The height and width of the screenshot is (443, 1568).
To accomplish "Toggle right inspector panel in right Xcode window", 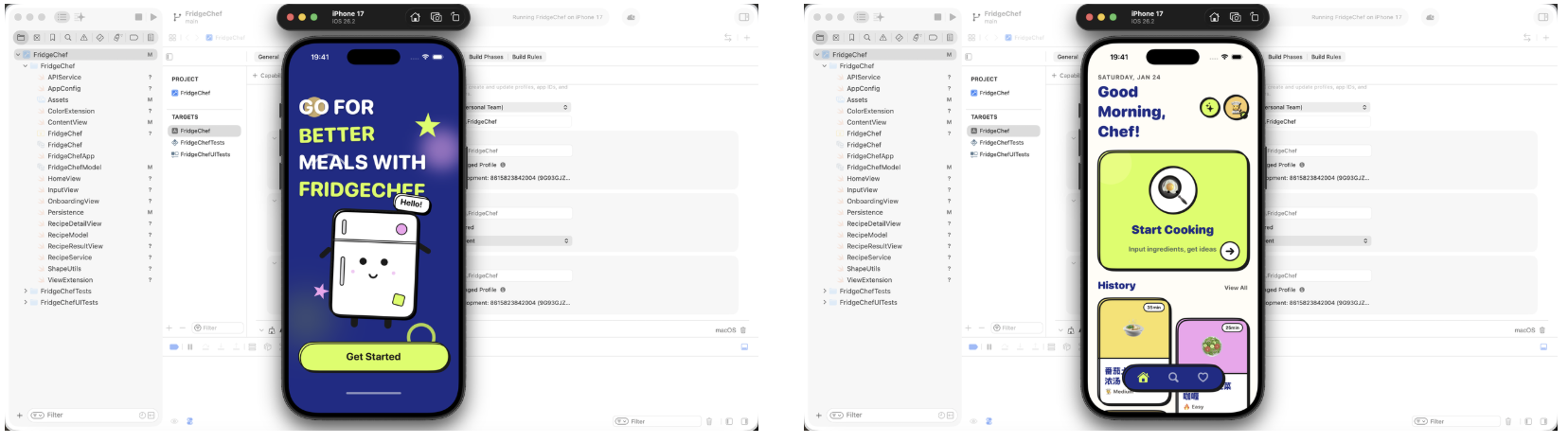I will pos(1542,17).
